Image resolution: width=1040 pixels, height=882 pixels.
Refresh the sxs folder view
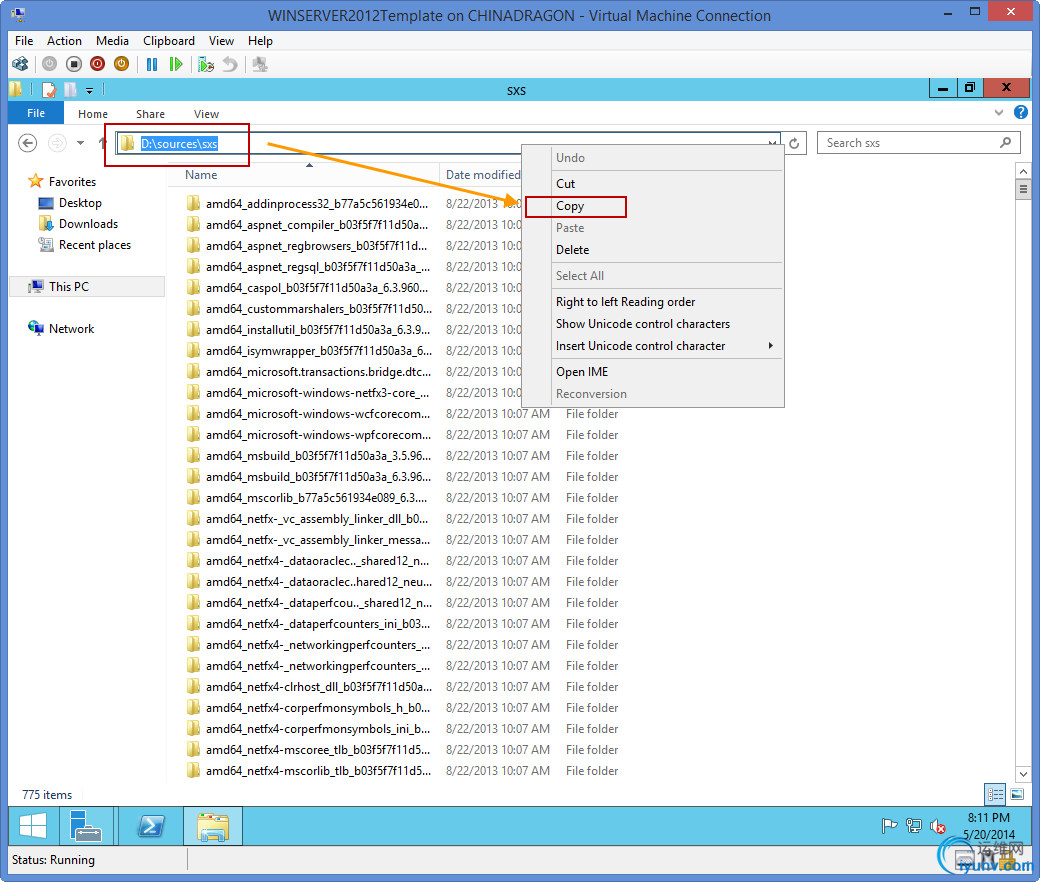tap(794, 143)
